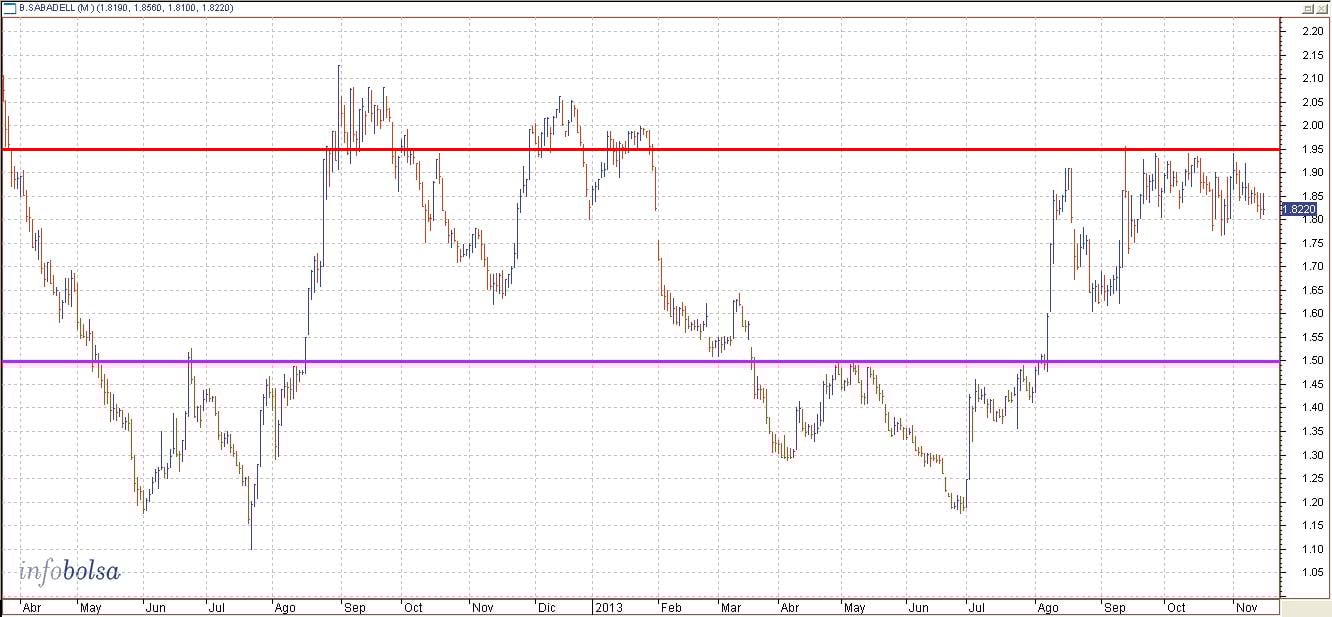This screenshot has height=617, width=1332.
Task: Select the purple horizontal support line at 1.50
Action: (640, 361)
